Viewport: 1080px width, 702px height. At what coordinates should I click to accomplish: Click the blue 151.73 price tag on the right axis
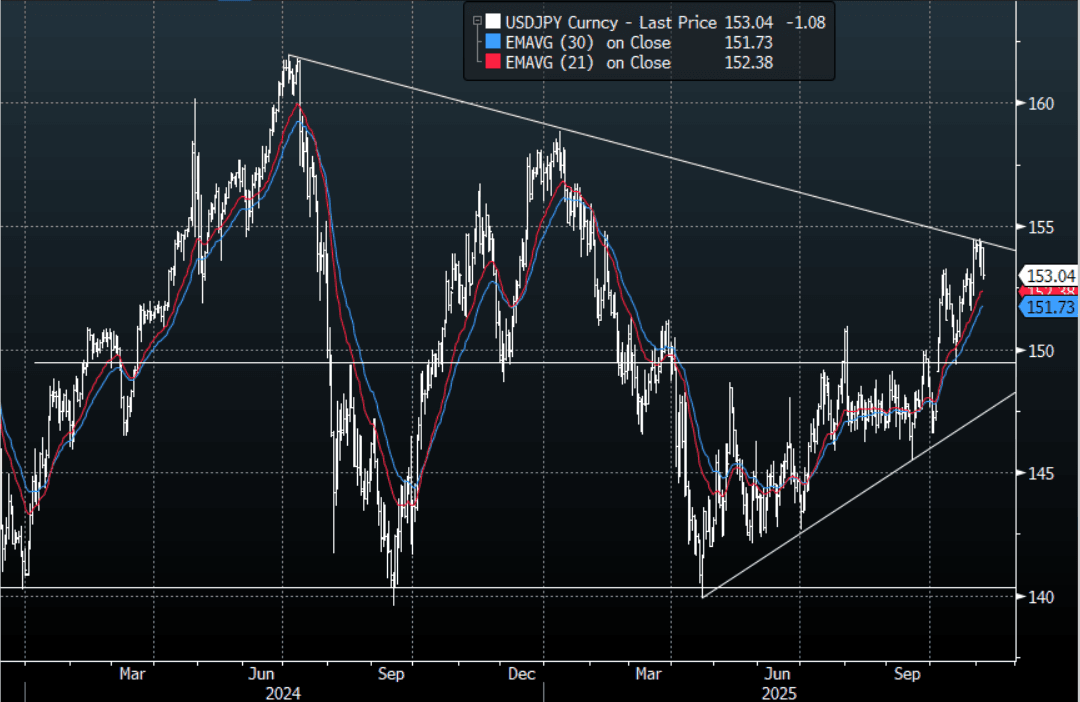pyautogui.click(x=1049, y=308)
